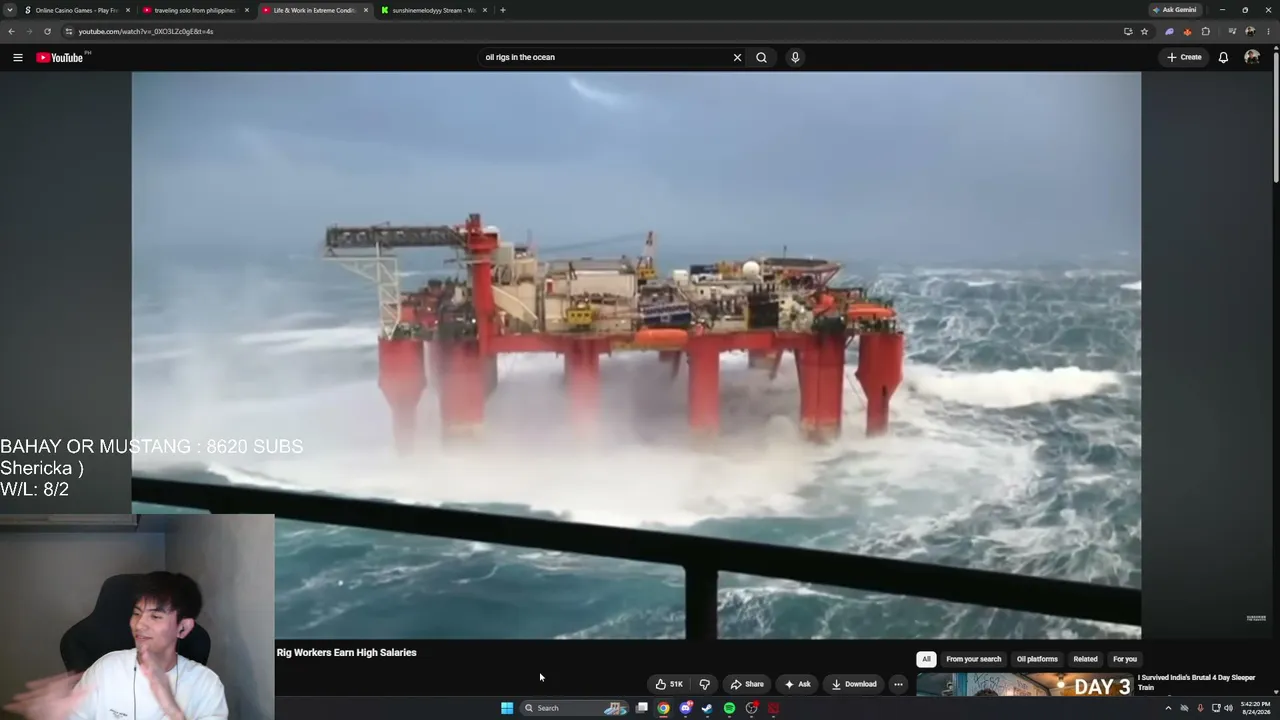The image size is (1280, 720).
Task: Switch to traveling solo from philippines tab
Action: tap(195, 10)
